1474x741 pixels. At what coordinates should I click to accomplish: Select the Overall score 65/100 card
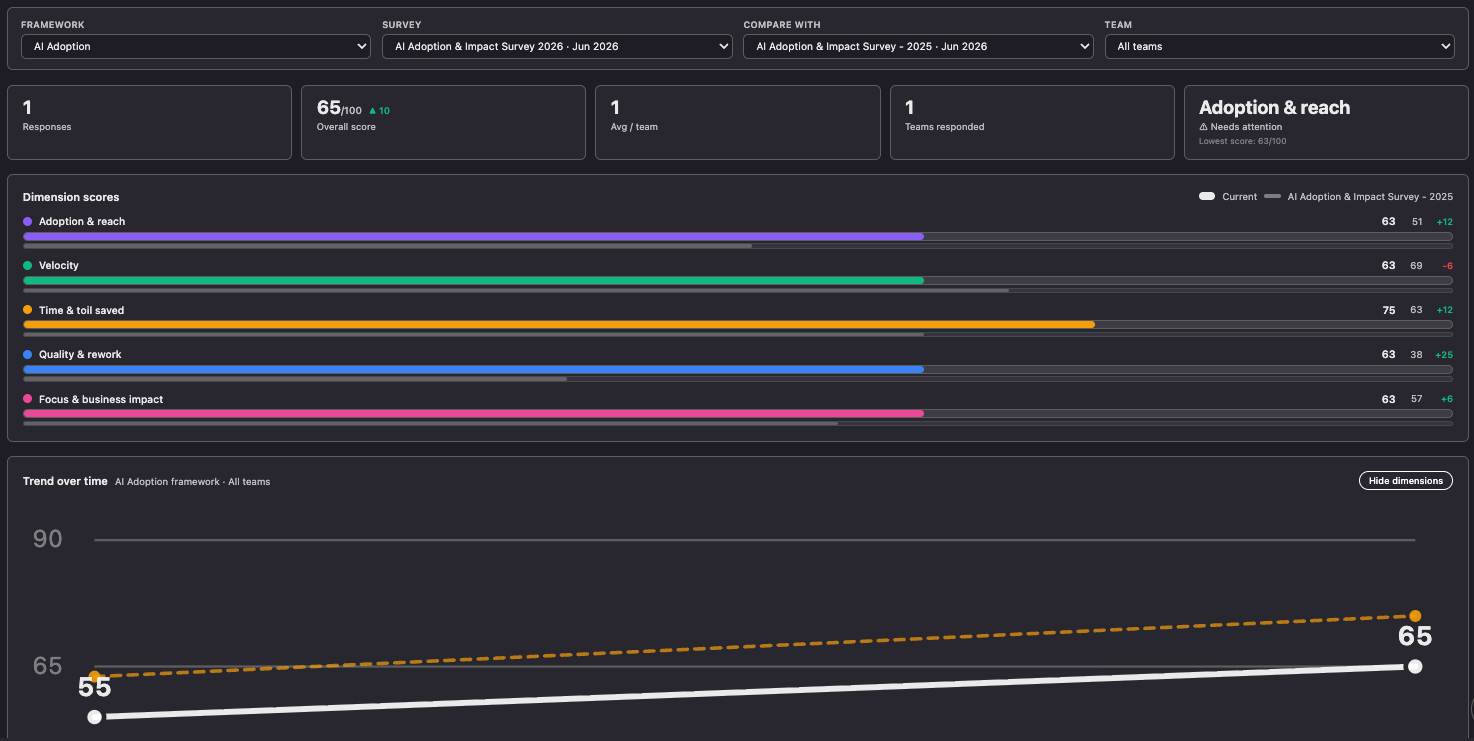coord(443,122)
